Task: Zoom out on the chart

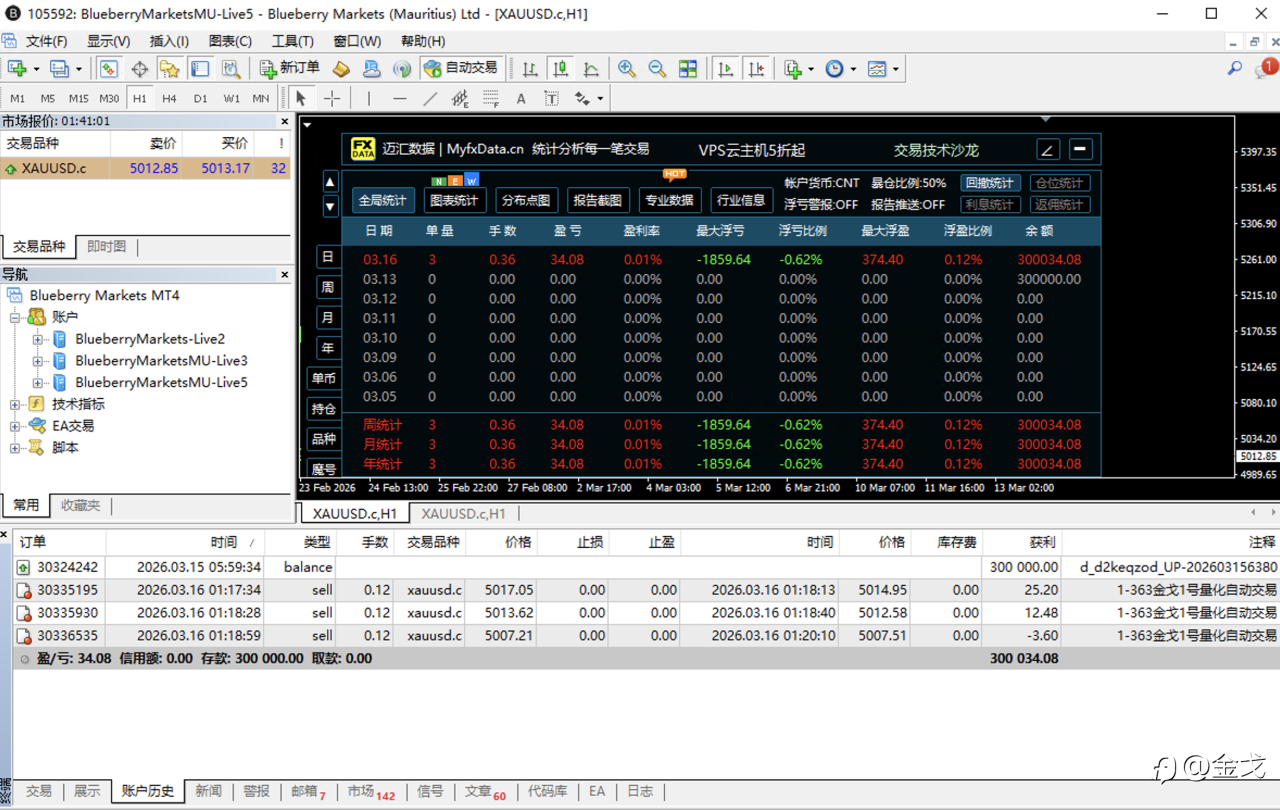Action: click(657, 69)
